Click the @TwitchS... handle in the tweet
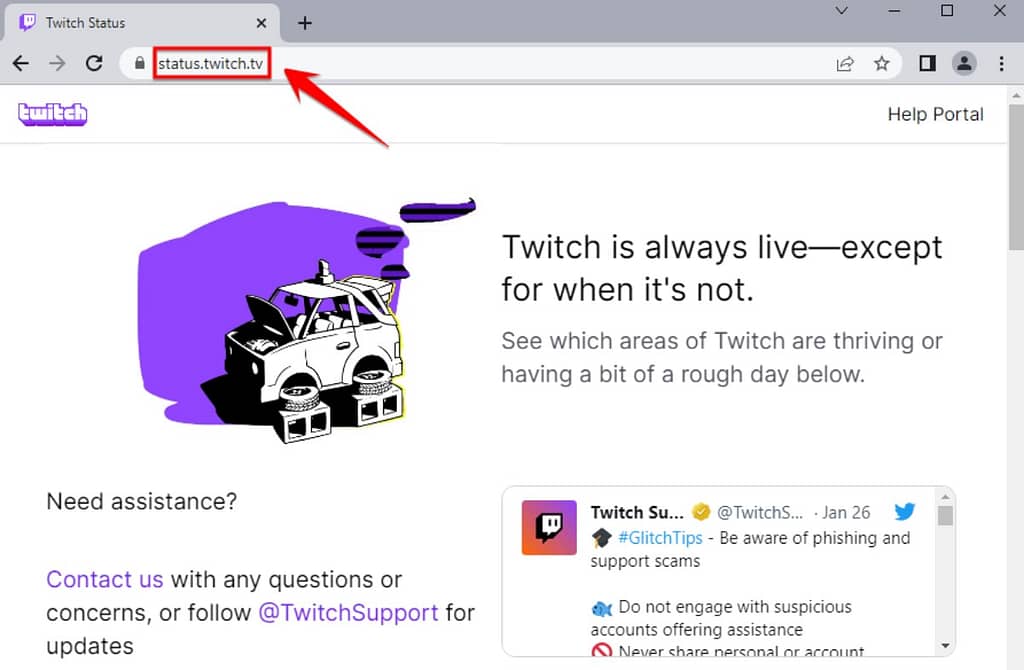 [x=760, y=513]
